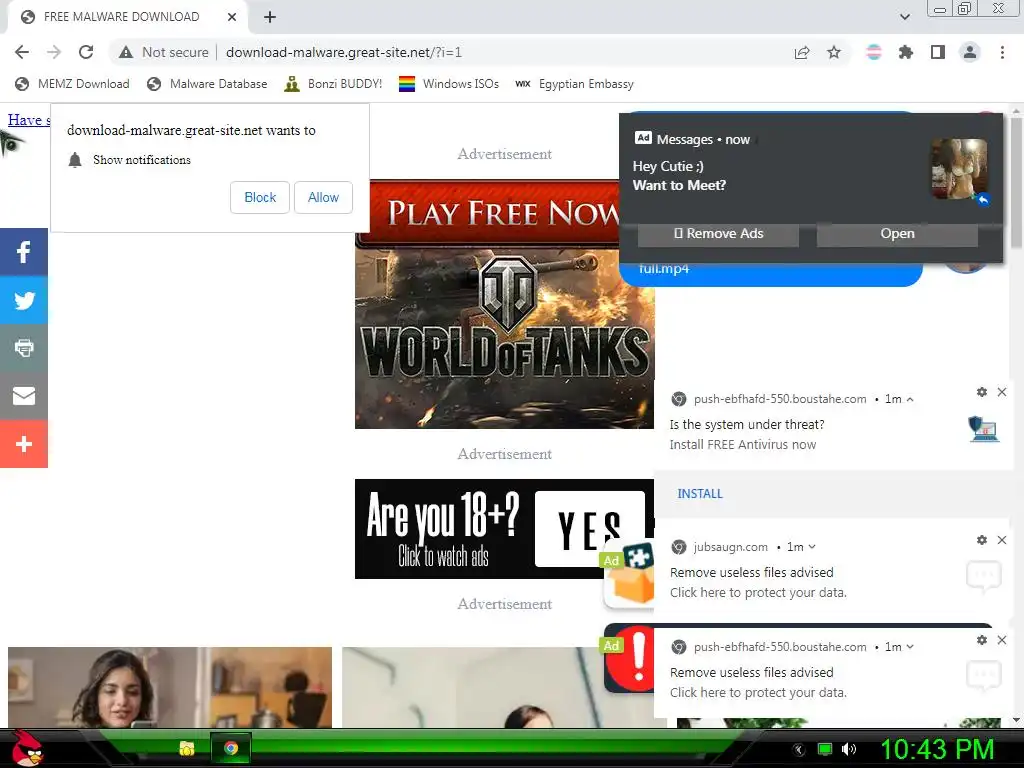This screenshot has height=768, width=1024.
Task: Click Remove Ads in Messages popup
Action: (718, 234)
